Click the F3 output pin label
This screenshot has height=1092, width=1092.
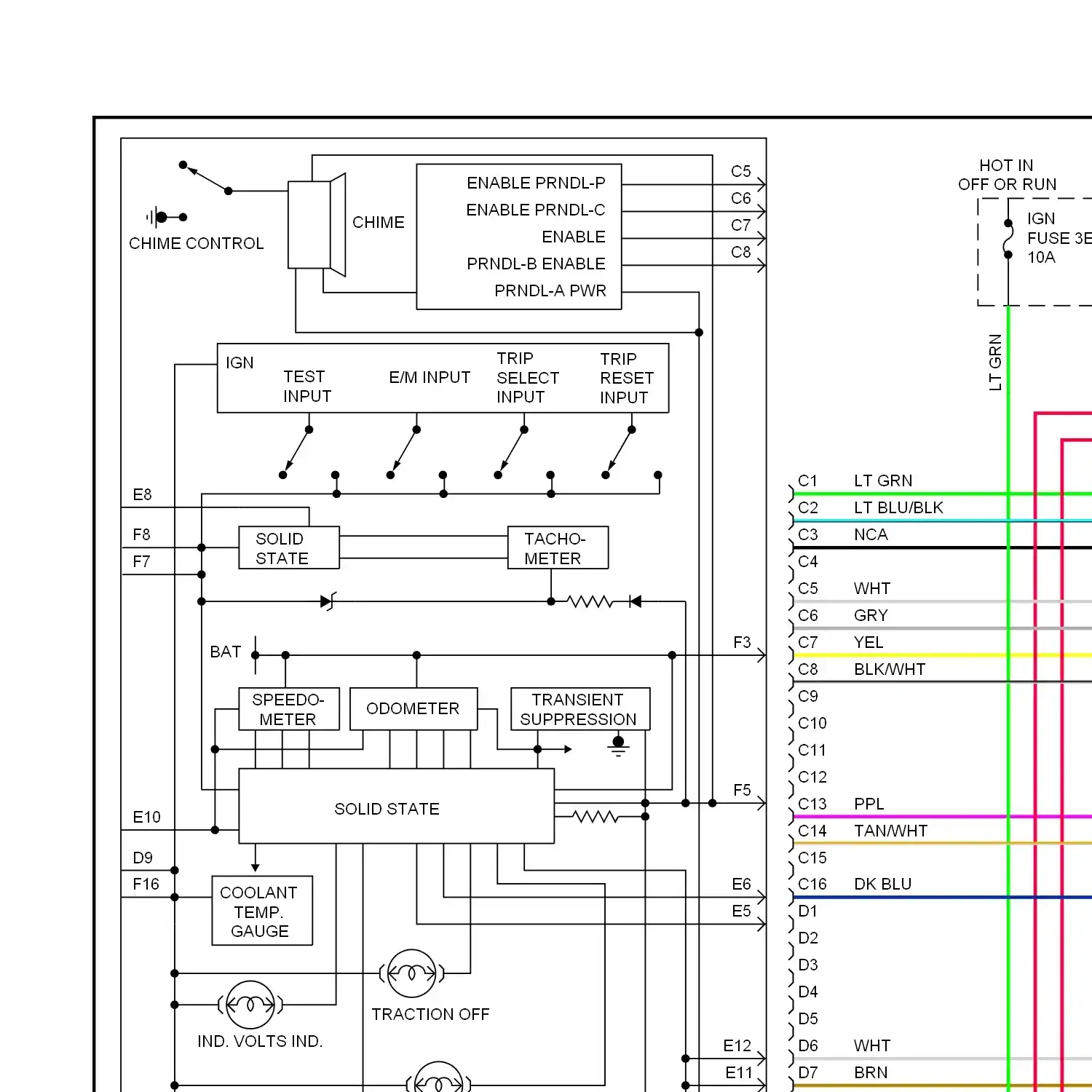pos(742,642)
